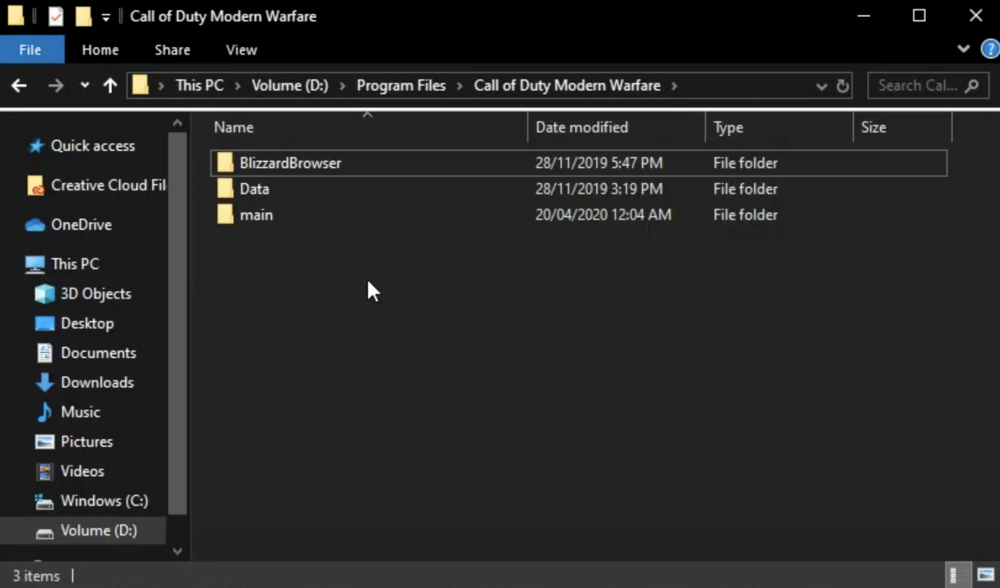The height and width of the screenshot is (588, 1000).
Task: Click the Refresh button in address bar
Action: (x=843, y=86)
